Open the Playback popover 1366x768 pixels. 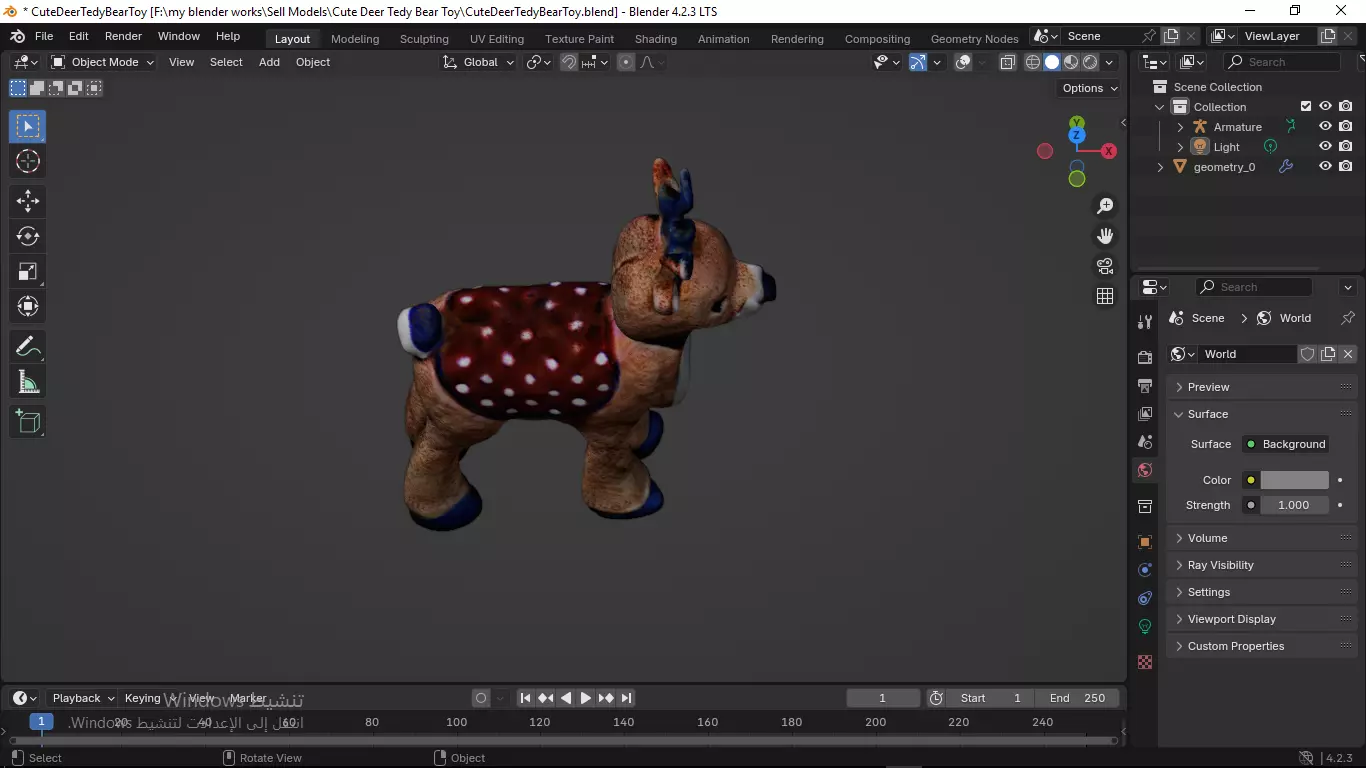[x=83, y=698]
